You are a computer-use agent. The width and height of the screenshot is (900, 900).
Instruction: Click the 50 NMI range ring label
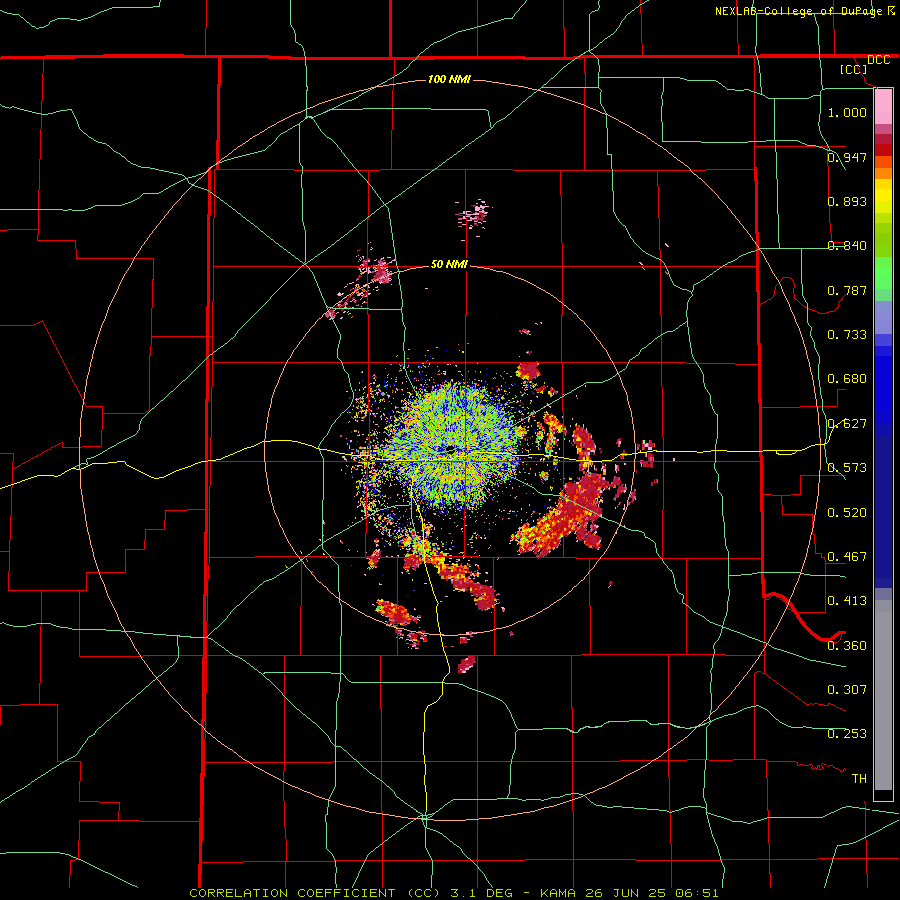pyautogui.click(x=449, y=264)
